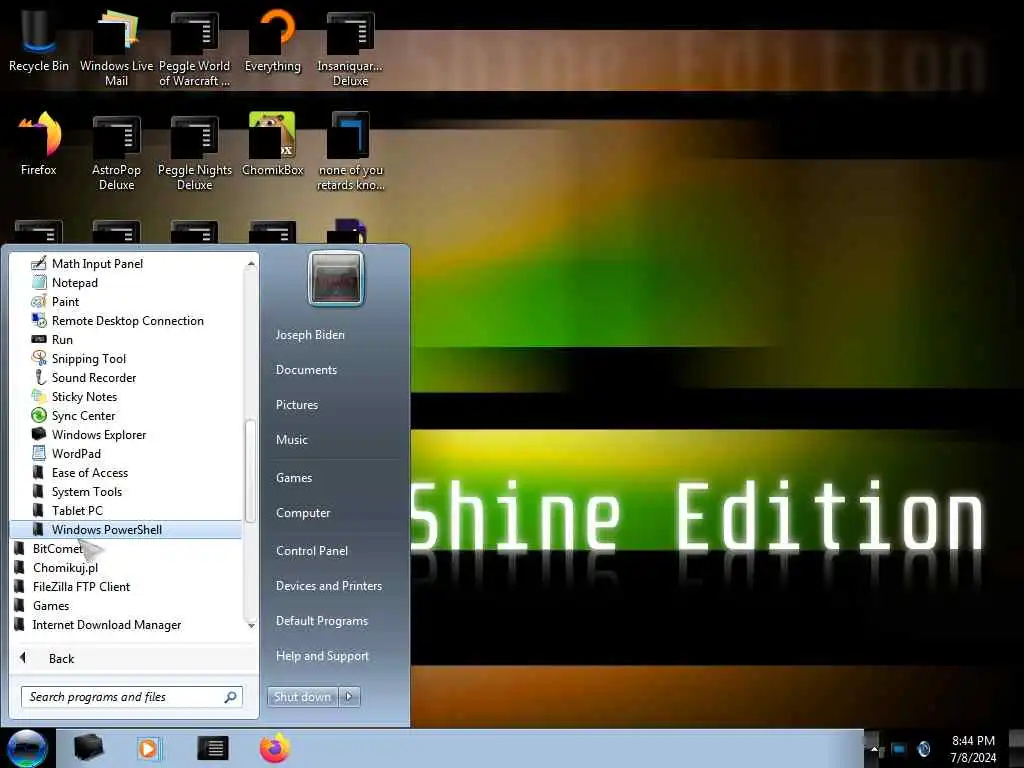
Task: Click the Start orb button
Action: click(x=27, y=748)
